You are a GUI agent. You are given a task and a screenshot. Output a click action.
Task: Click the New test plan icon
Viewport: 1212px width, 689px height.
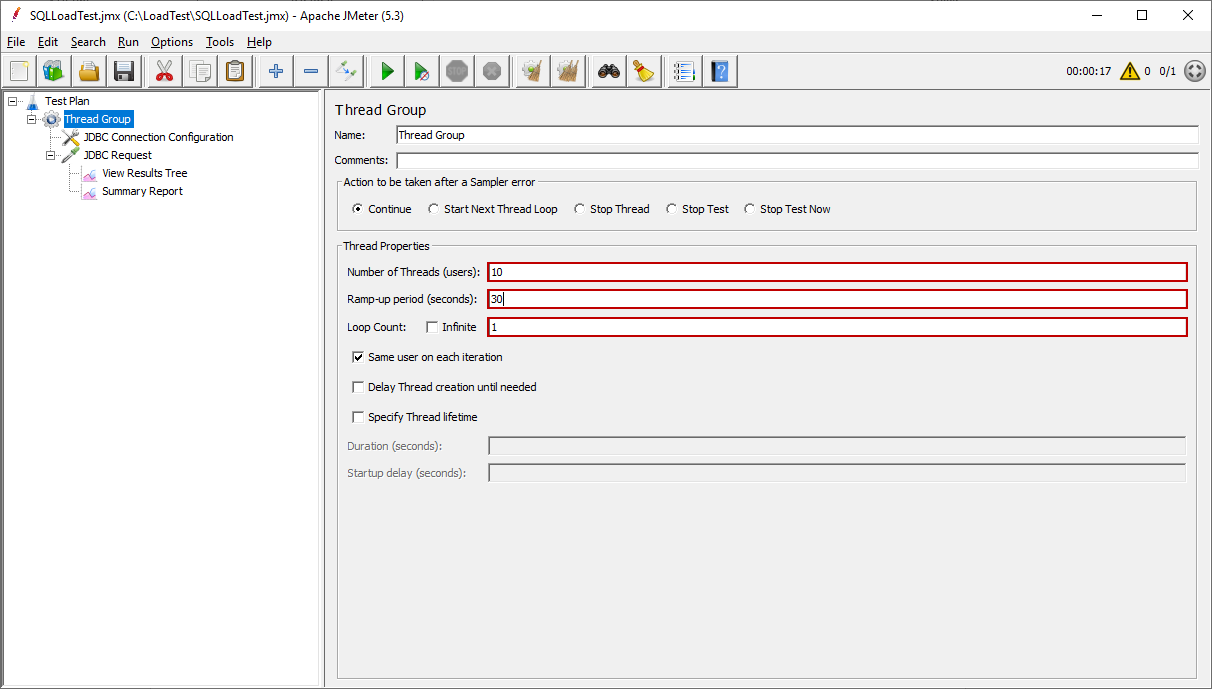(19, 71)
